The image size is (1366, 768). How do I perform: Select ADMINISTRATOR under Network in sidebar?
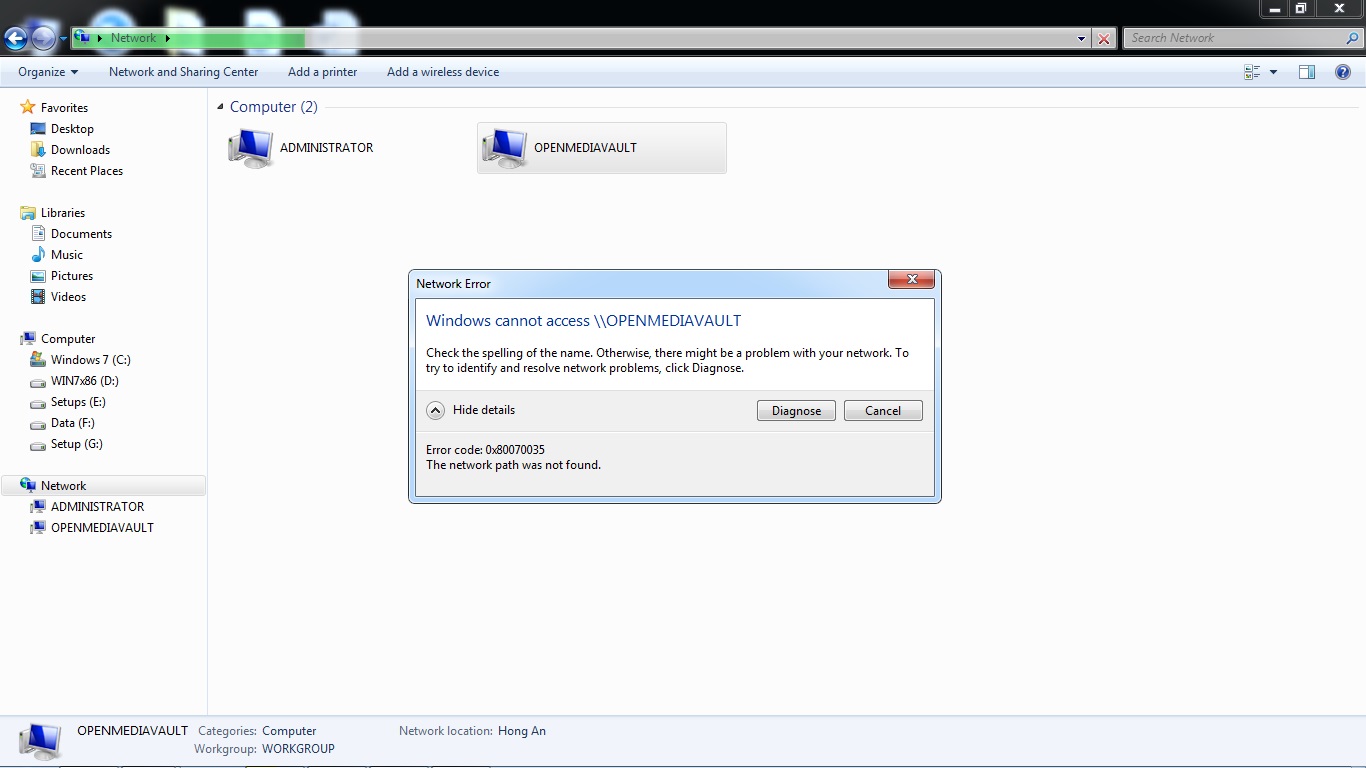click(x=97, y=507)
